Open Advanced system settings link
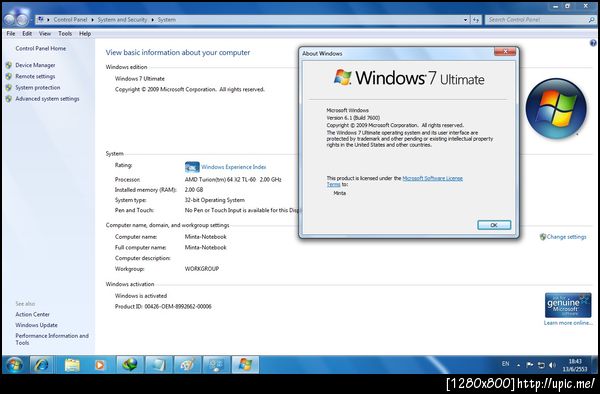The height and width of the screenshot is (394, 600). (x=47, y=99)
